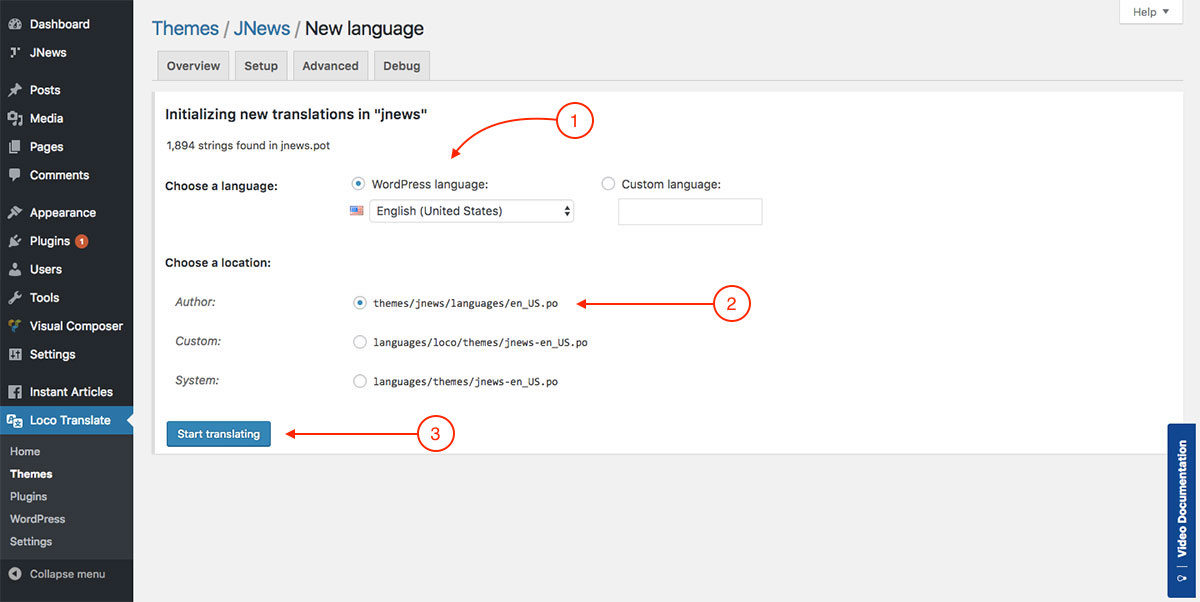Click the Custom language text field

tap(690, 212)
